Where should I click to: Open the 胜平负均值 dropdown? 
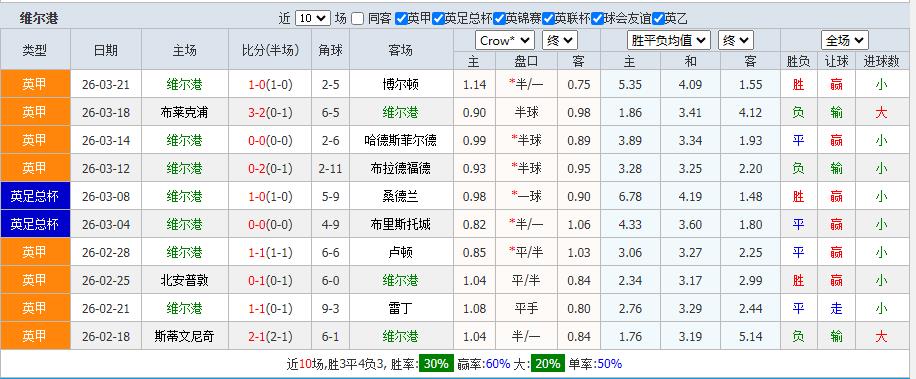[x=669, y=41]
